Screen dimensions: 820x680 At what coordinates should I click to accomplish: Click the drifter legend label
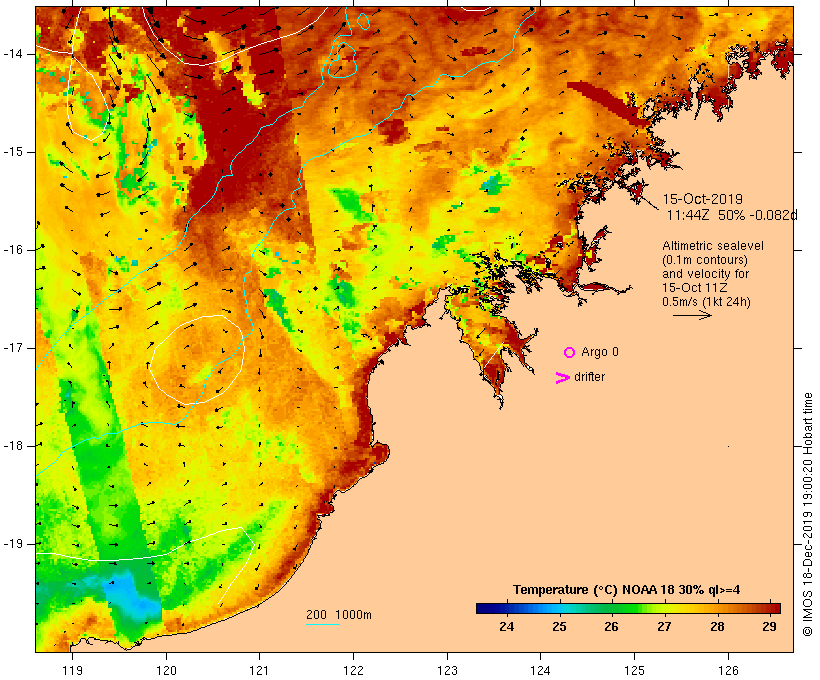(589, 377)
